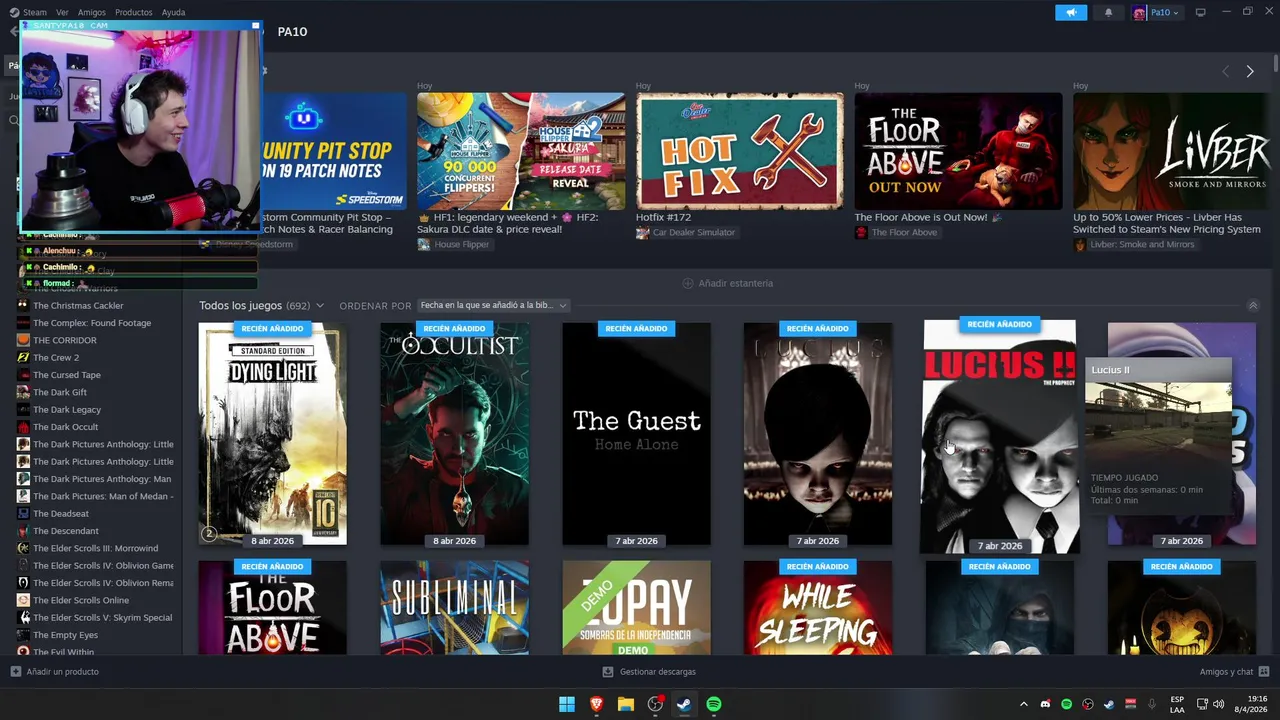The width and height of the screenshot is (1280, 720).
Task: Click Añadir un producto
Action: [55, 672]
